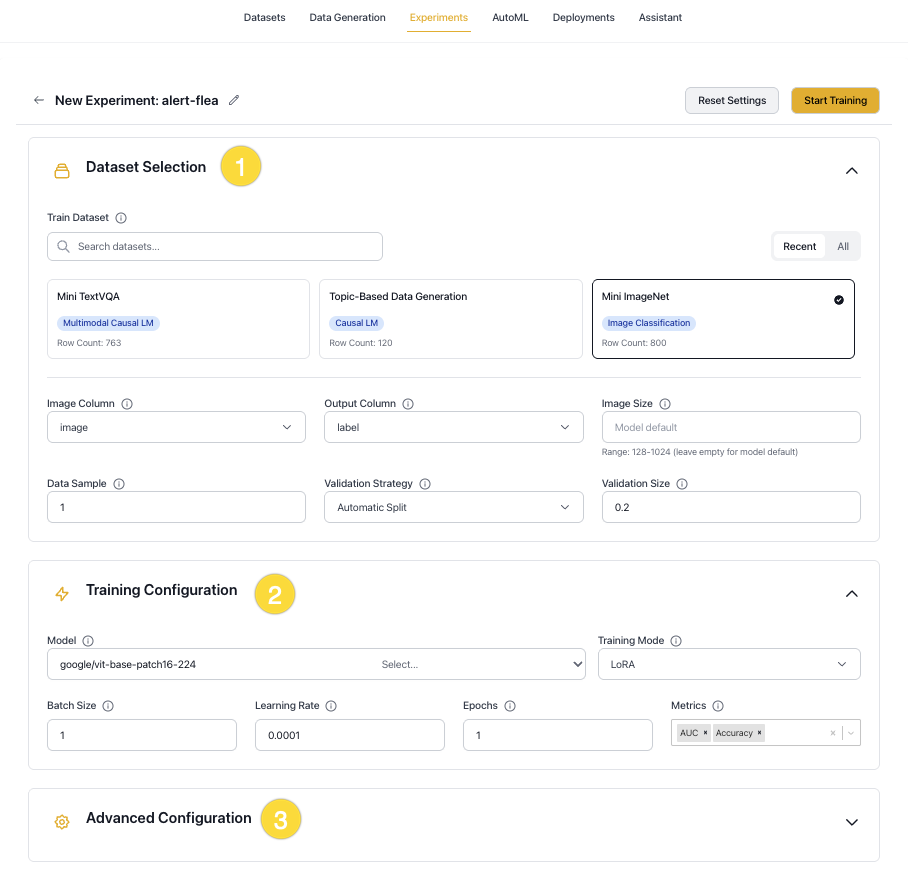Click pencil icon to rename alert-flea experiment
This screenshot has width=908, height=887.
234,100
